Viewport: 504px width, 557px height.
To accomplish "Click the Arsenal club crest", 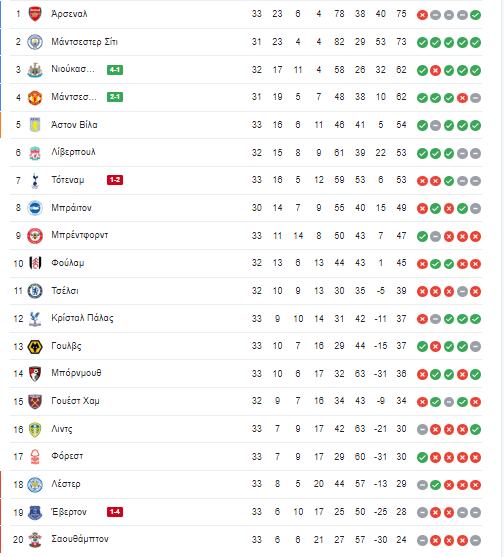I will (x=35, y=14).
